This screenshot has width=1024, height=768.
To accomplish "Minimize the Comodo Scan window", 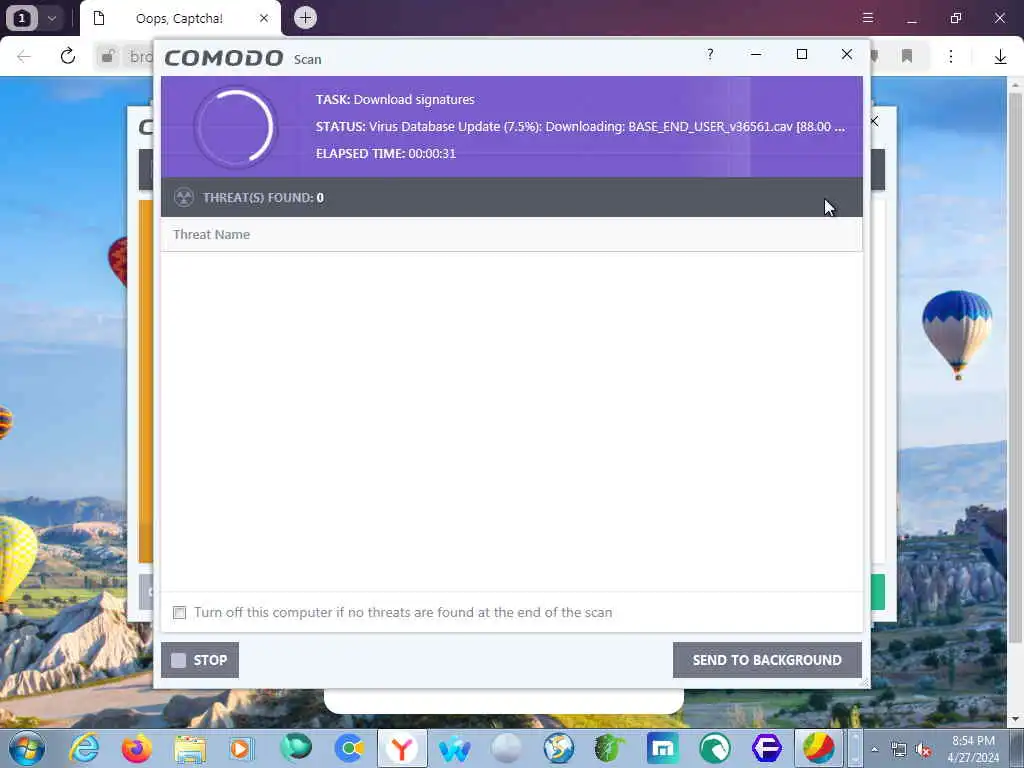I will (756, 54).
